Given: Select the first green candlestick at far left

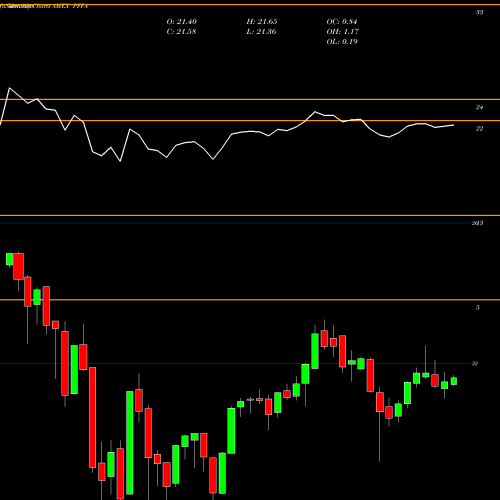Looking at the screenshot, I should [9, 259].
